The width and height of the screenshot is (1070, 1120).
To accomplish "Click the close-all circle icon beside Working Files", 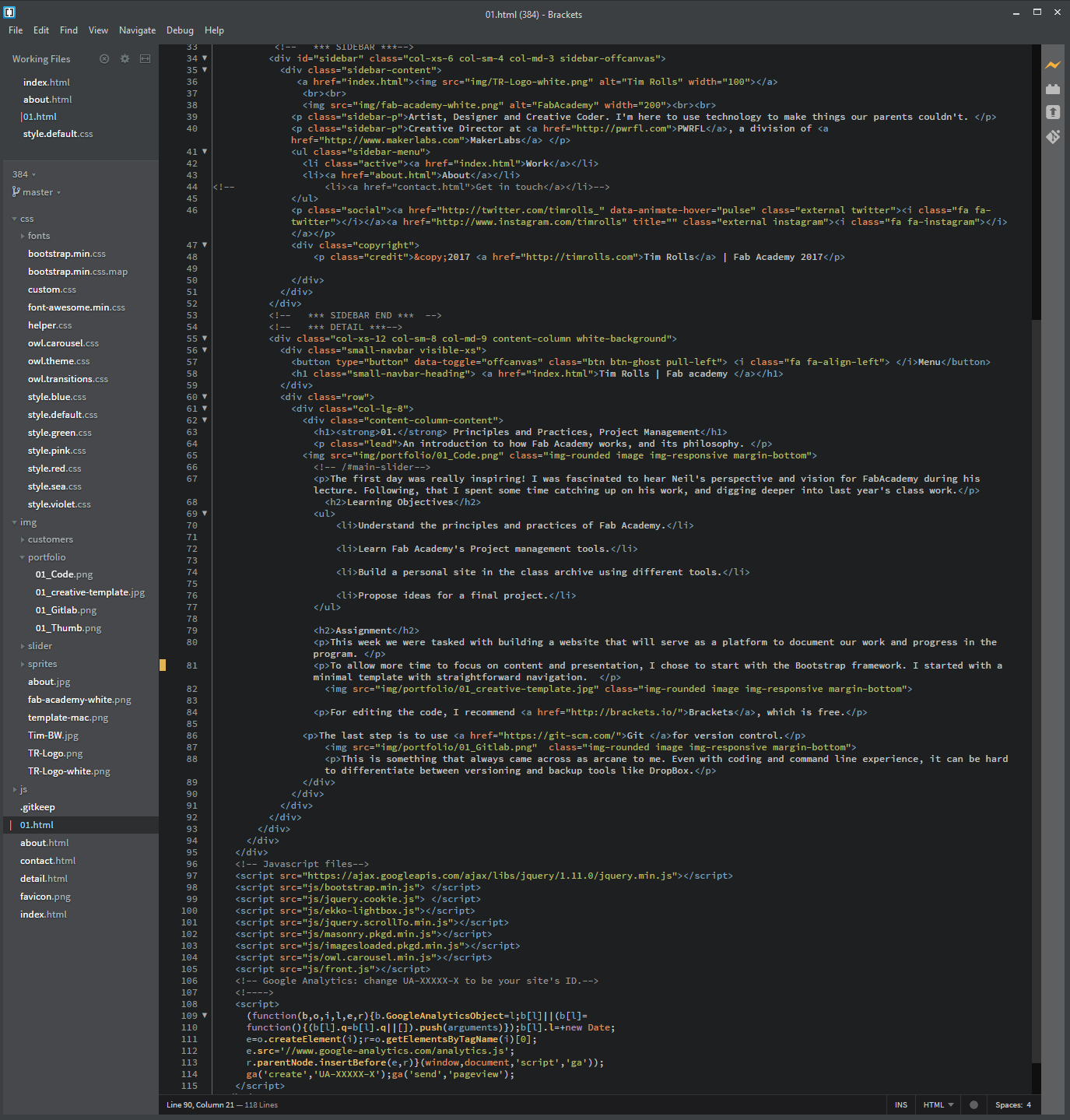I will (x=104, y=58).
